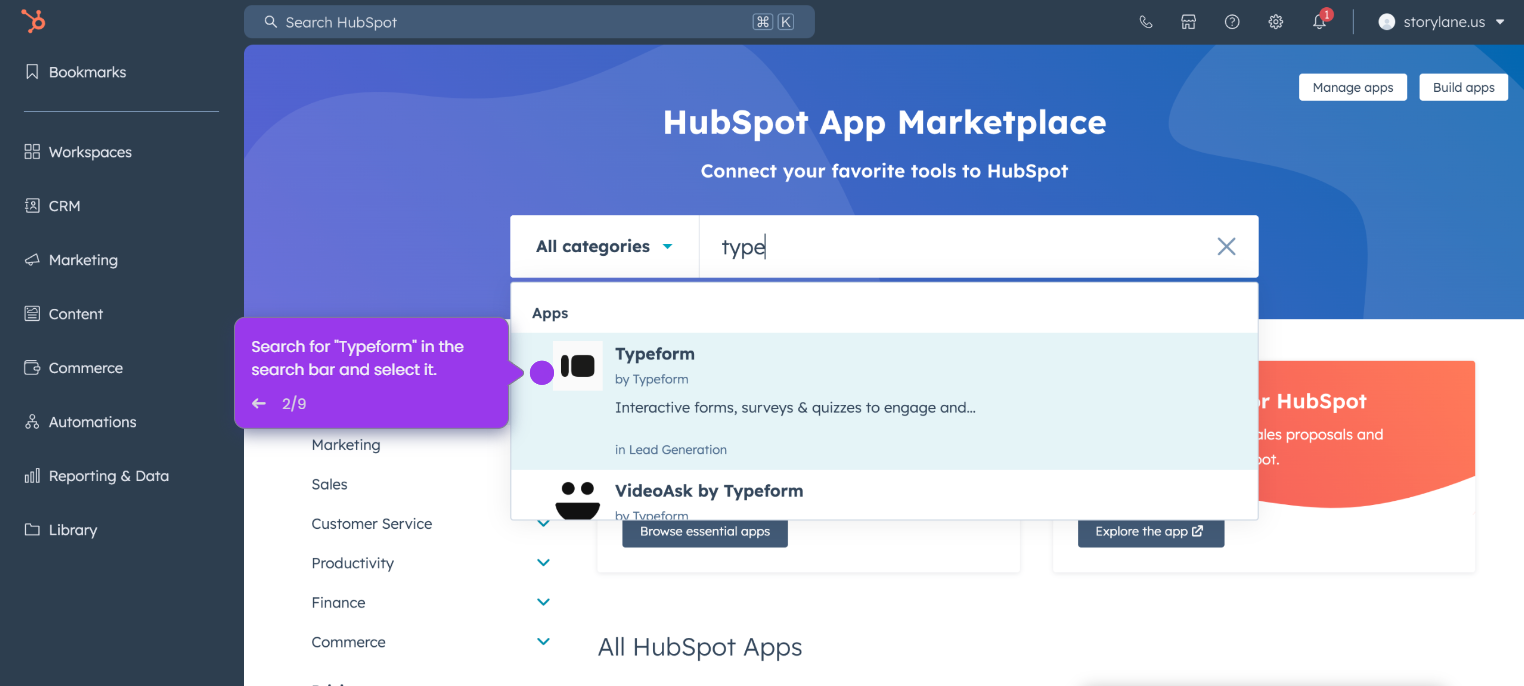The image size is (1524, 686).
Task: Open the Marketplace icon in the top bar
Action: click(x=1188, y=21)
